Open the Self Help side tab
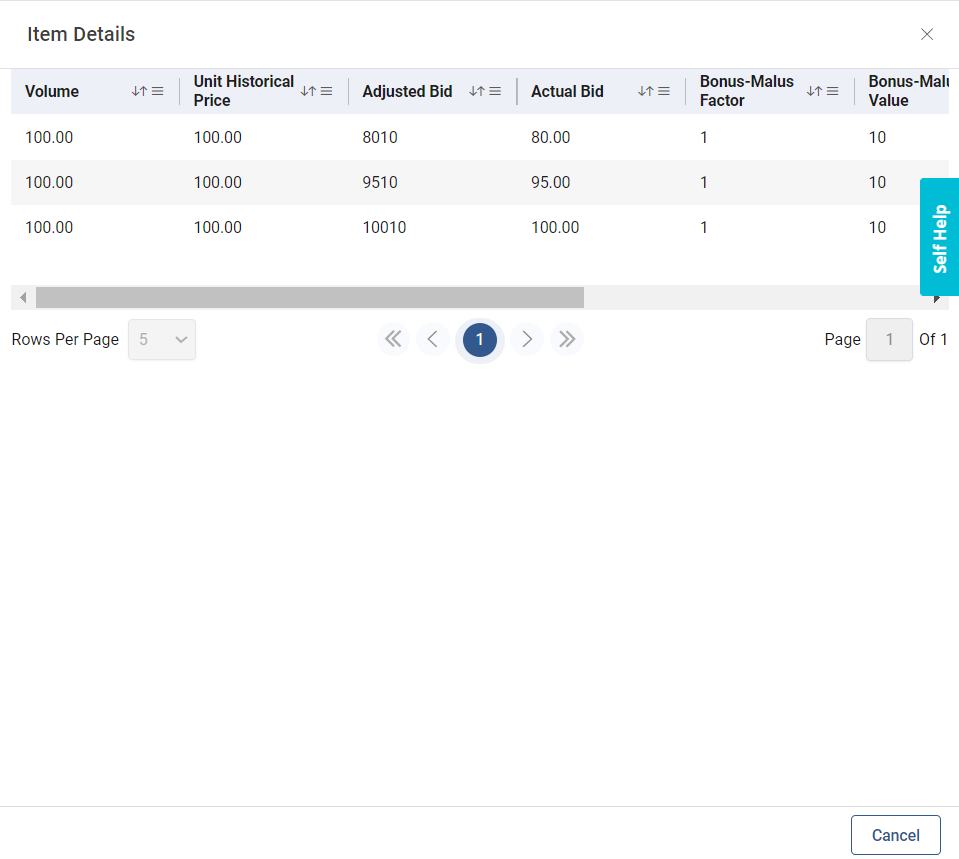The height and width of the screenshot is (859, 959). 939,237
